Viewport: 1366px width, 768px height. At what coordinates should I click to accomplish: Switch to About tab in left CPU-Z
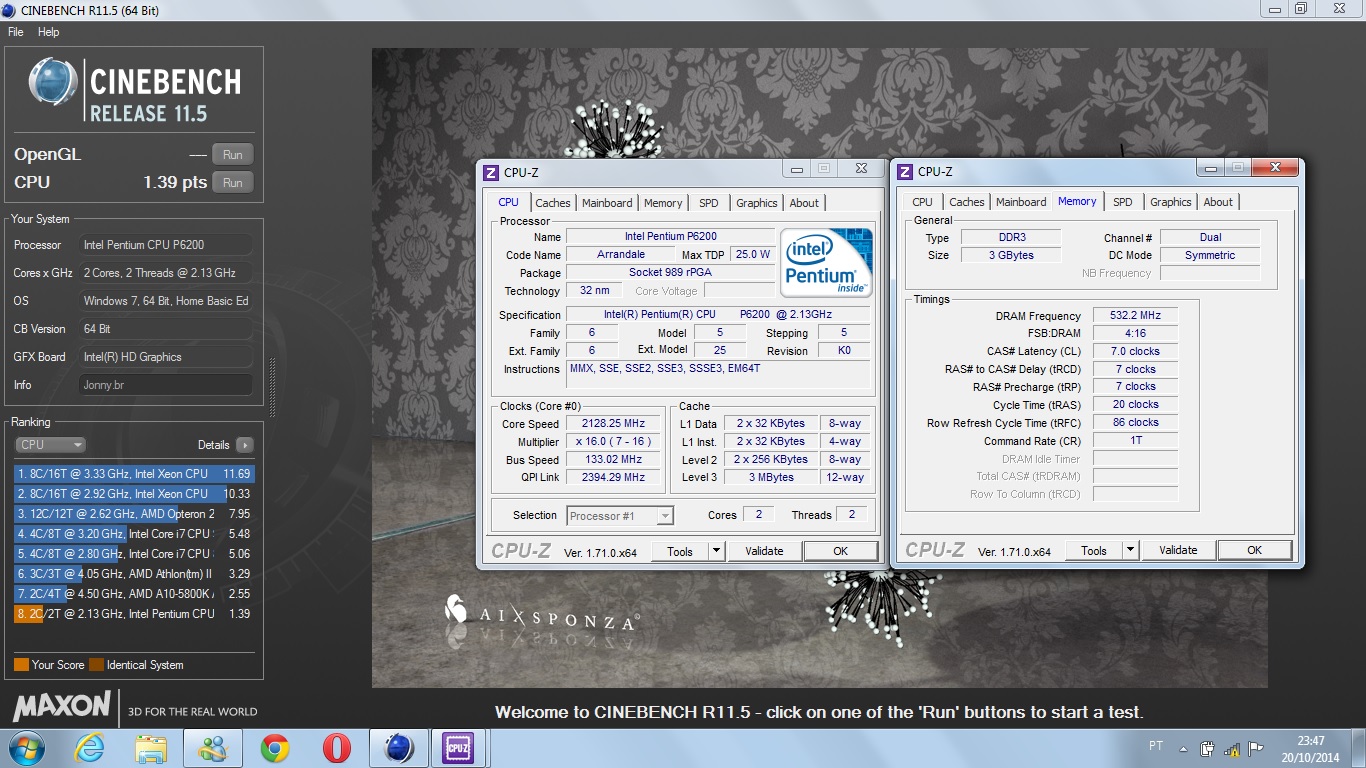pos(804,203)
